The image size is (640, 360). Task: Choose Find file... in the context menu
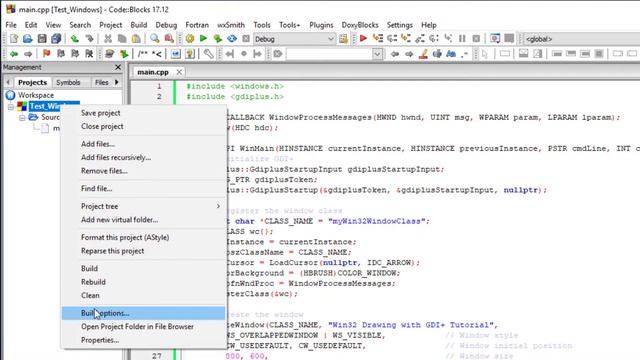click(x=143, y=189)
